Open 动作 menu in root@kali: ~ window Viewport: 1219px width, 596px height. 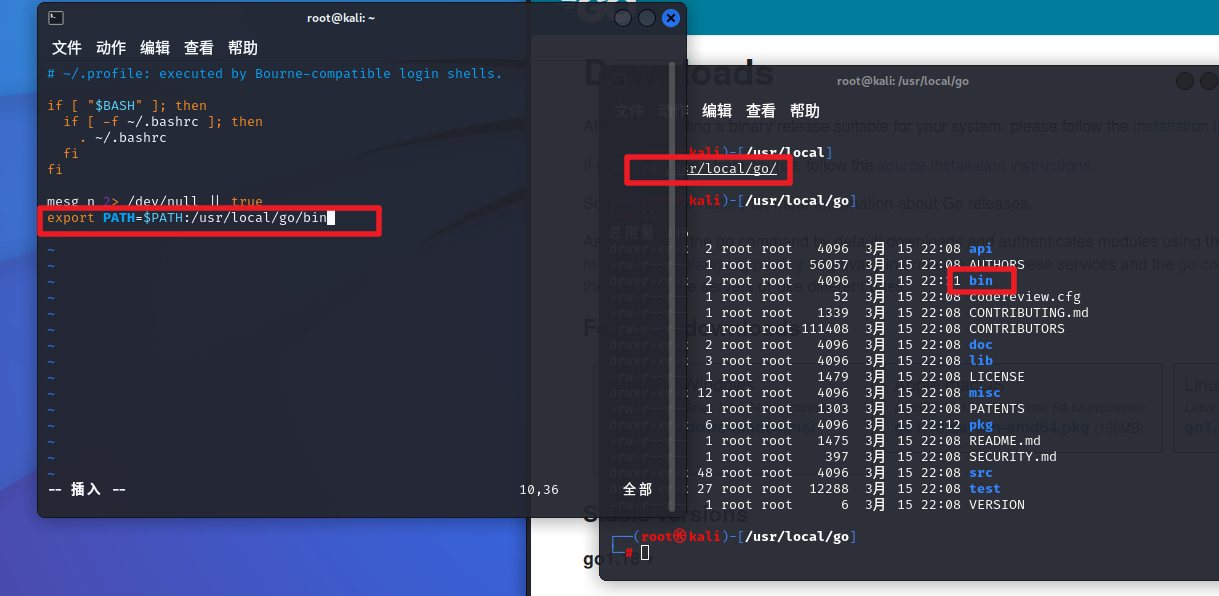point(111,48)
